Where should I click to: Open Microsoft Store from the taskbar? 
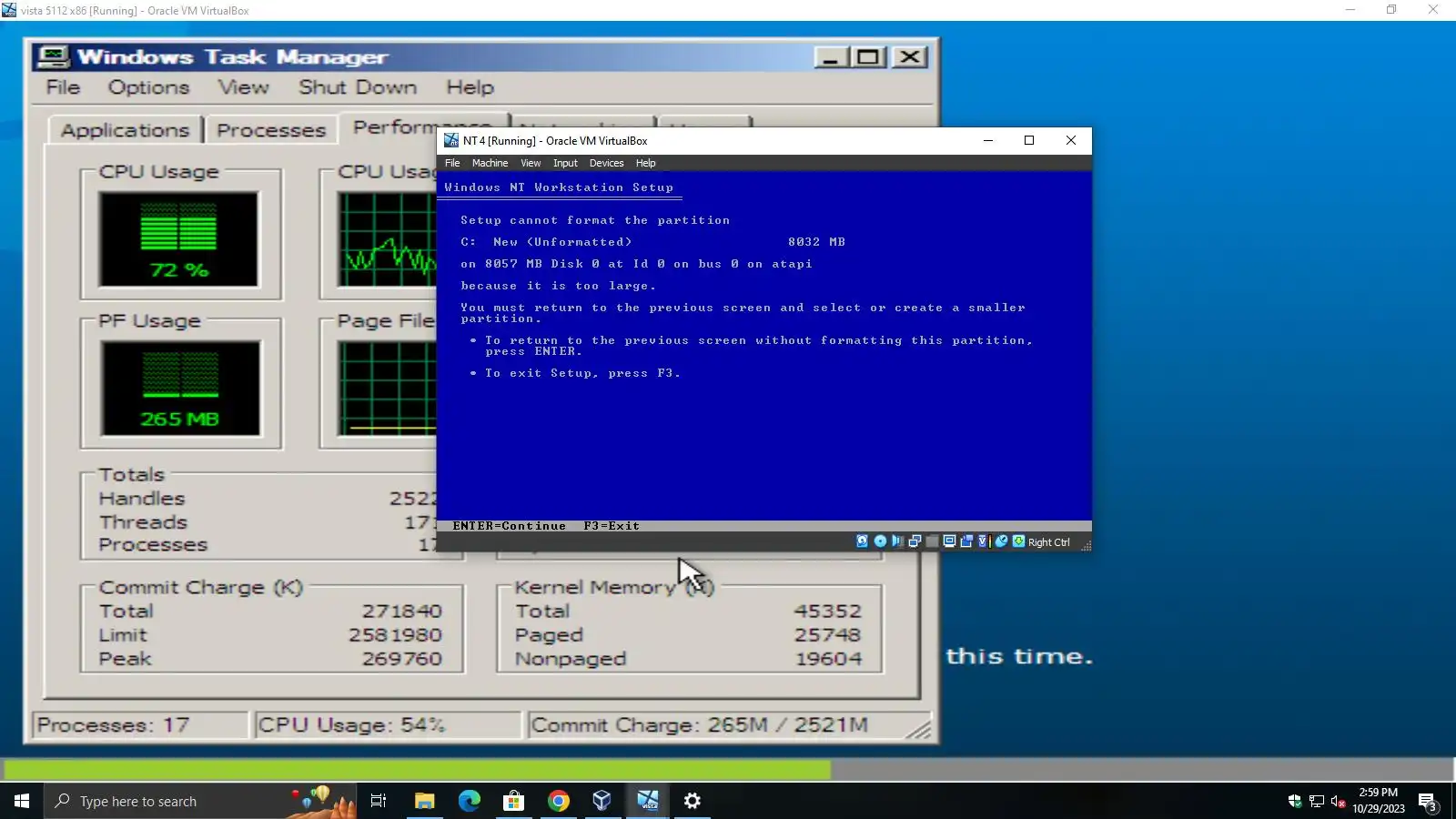coord(513,801)
